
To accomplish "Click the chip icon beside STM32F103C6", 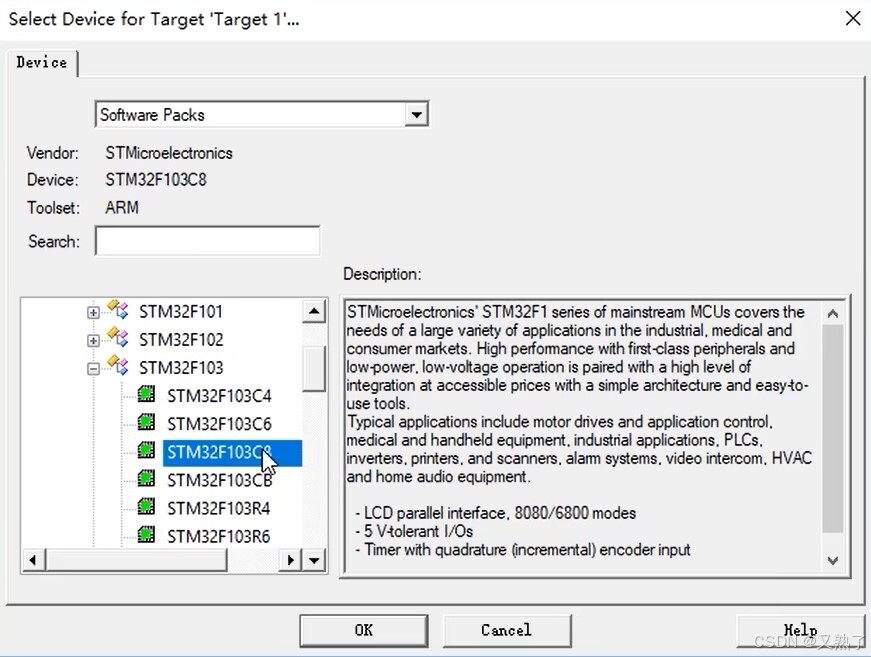I will pyautogui.click(x=146, y=422).
